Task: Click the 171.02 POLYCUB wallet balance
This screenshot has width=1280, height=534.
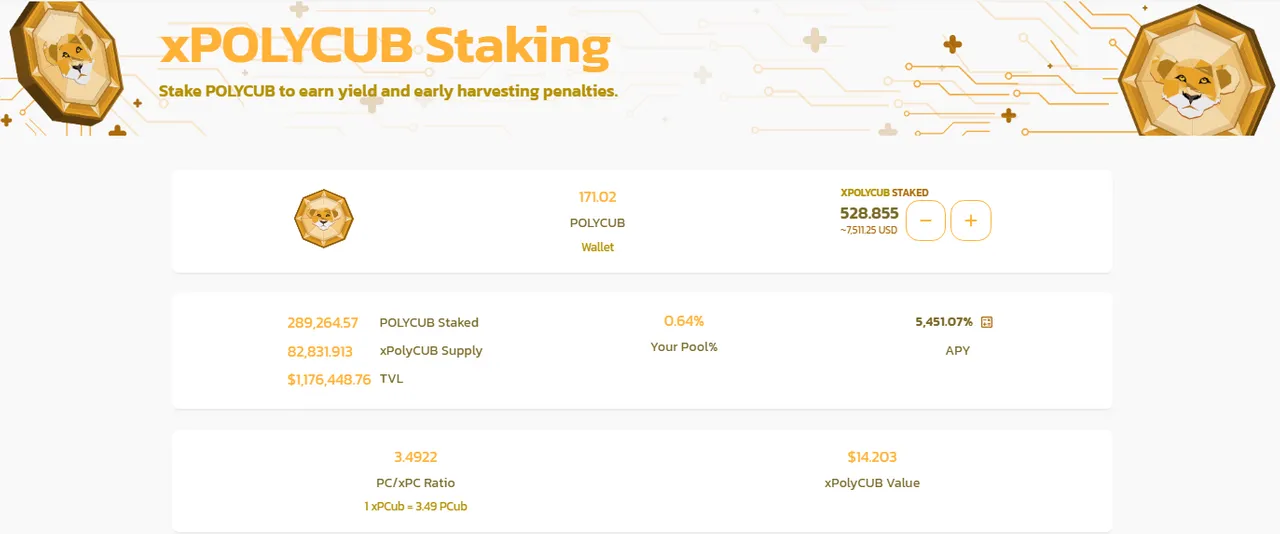Action: click(598, 197)
